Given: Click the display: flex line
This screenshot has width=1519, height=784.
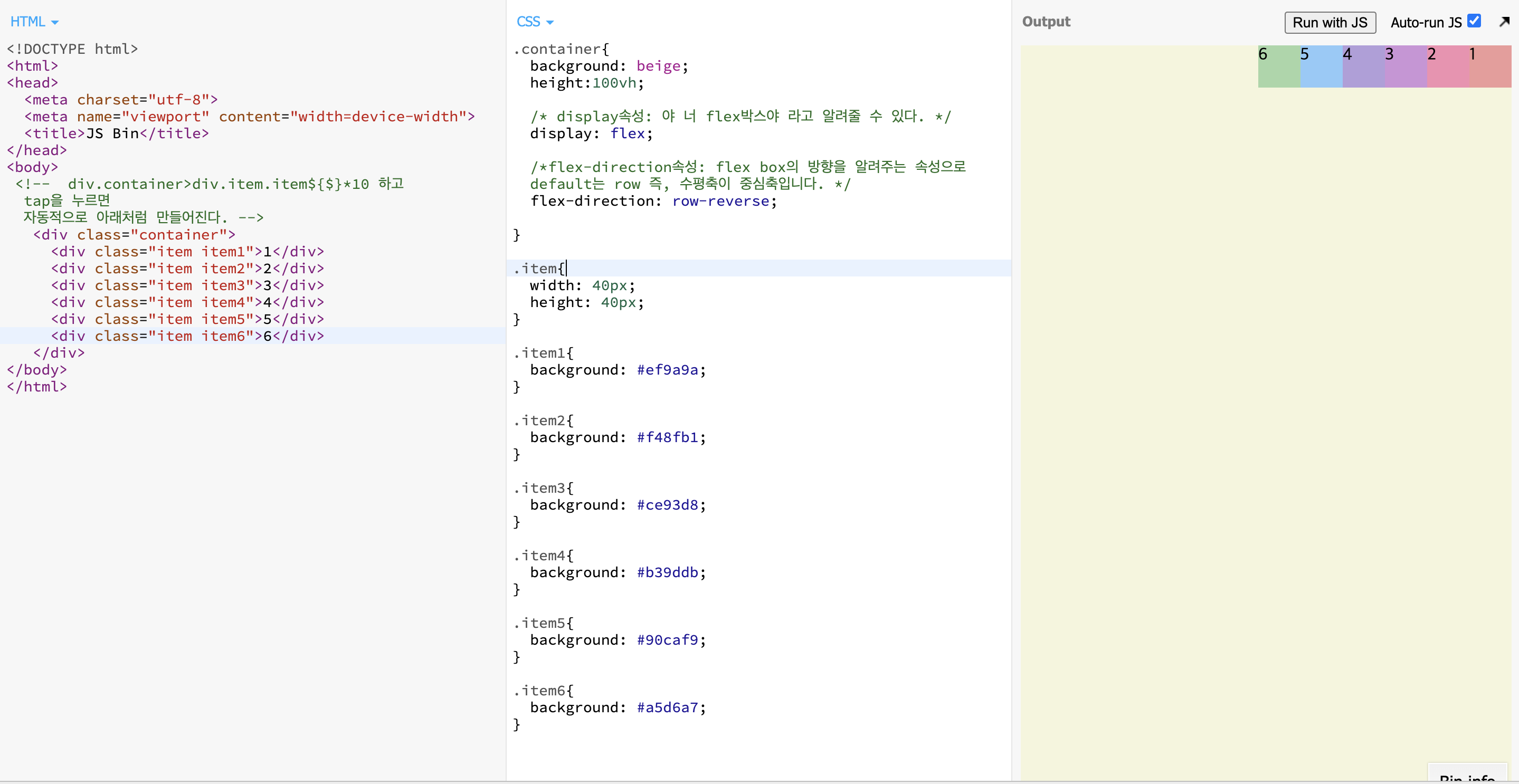Looking at the screenshot, I should click(592, 133).
